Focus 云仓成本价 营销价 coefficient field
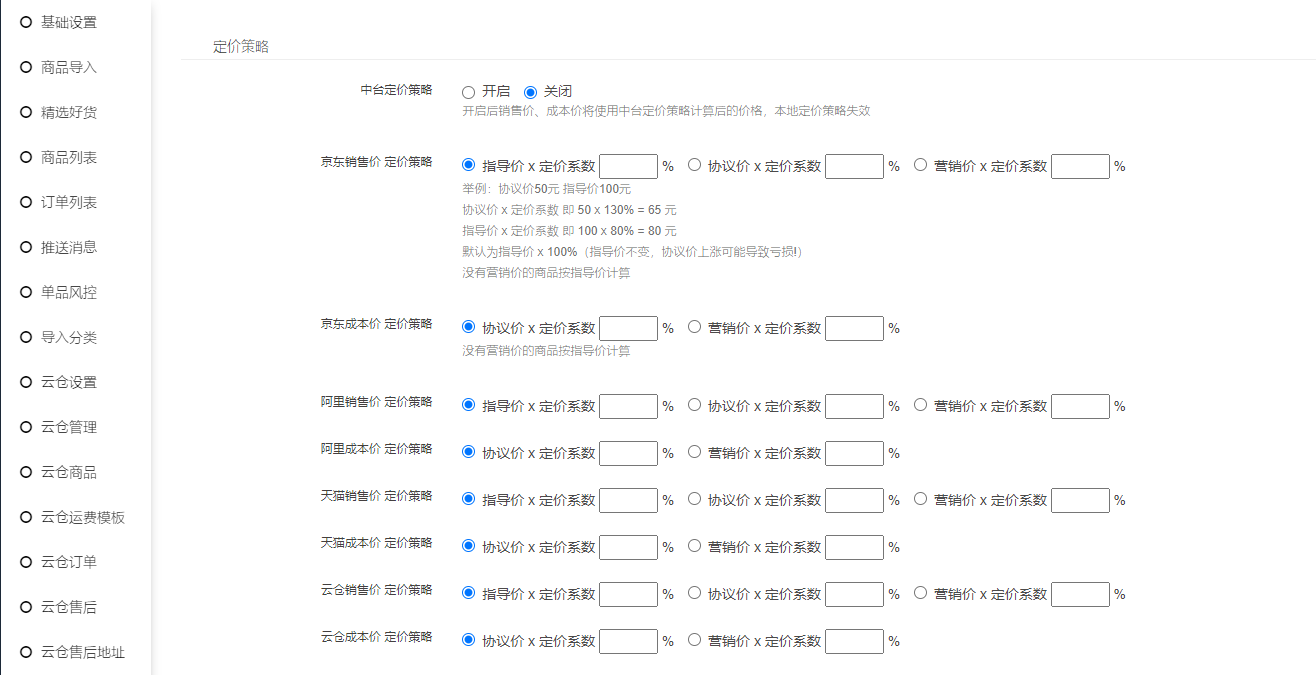Image resolution: width=1316 pixels, height=675 pixels. (854, 641)
